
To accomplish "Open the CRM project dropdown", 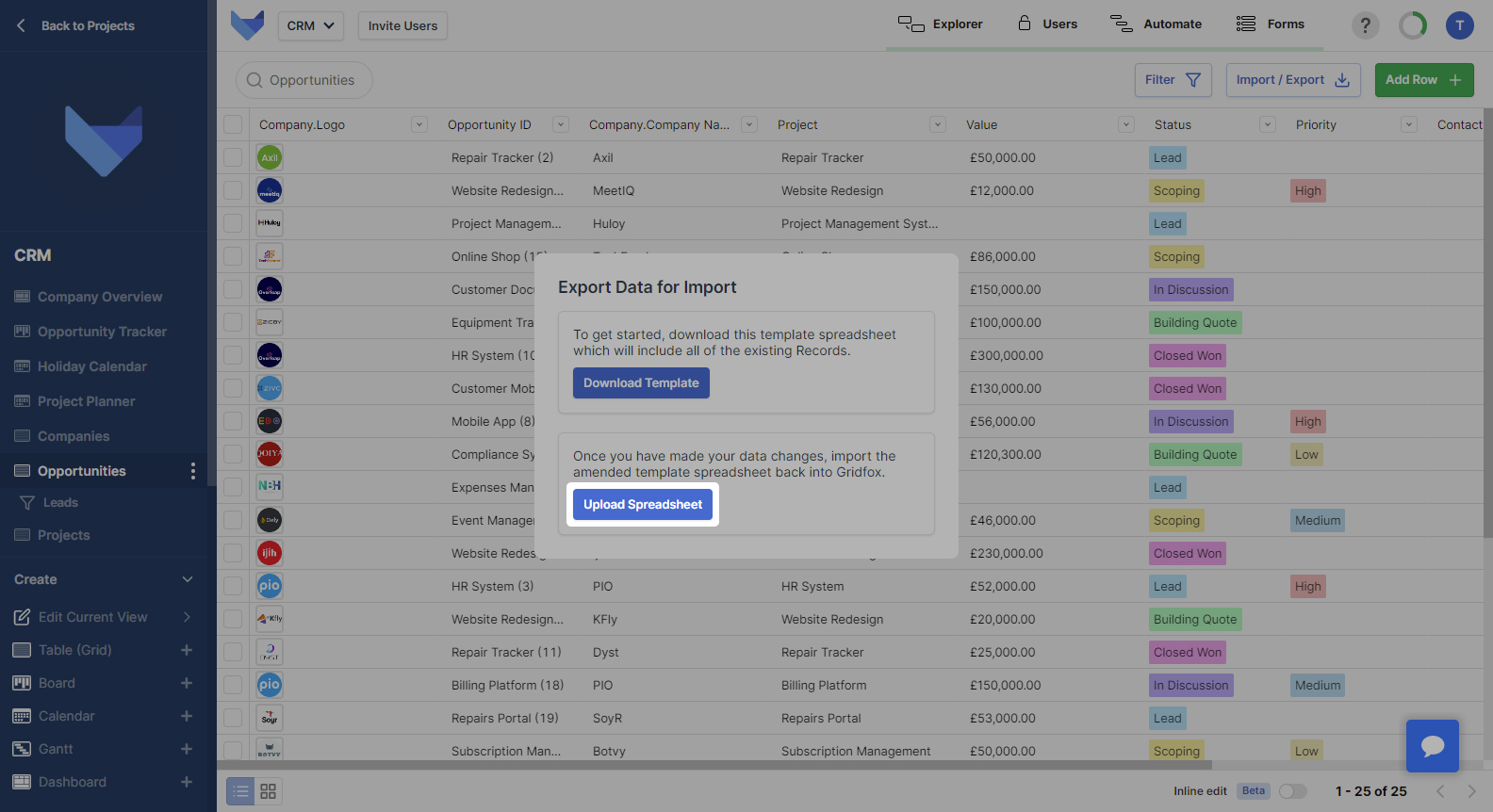I will pyautogui.click(x=310, y=25).
